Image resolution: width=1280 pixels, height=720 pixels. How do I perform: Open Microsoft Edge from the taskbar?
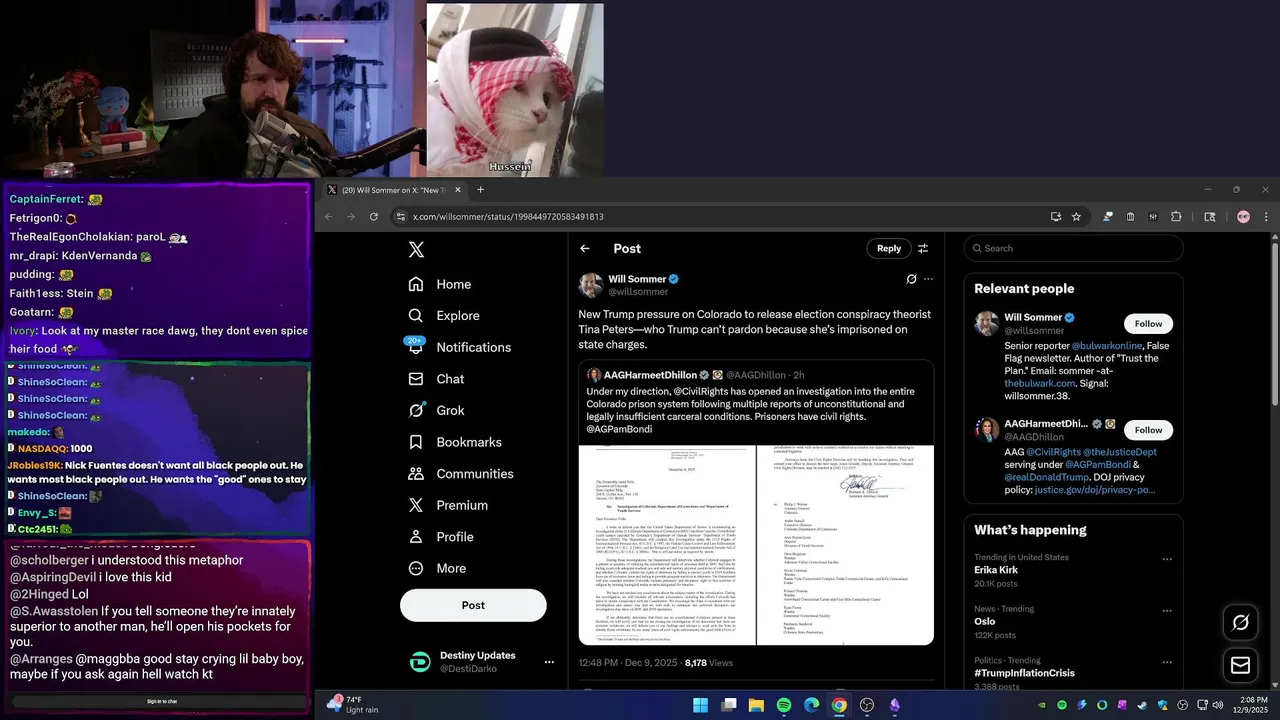(811, 705)
